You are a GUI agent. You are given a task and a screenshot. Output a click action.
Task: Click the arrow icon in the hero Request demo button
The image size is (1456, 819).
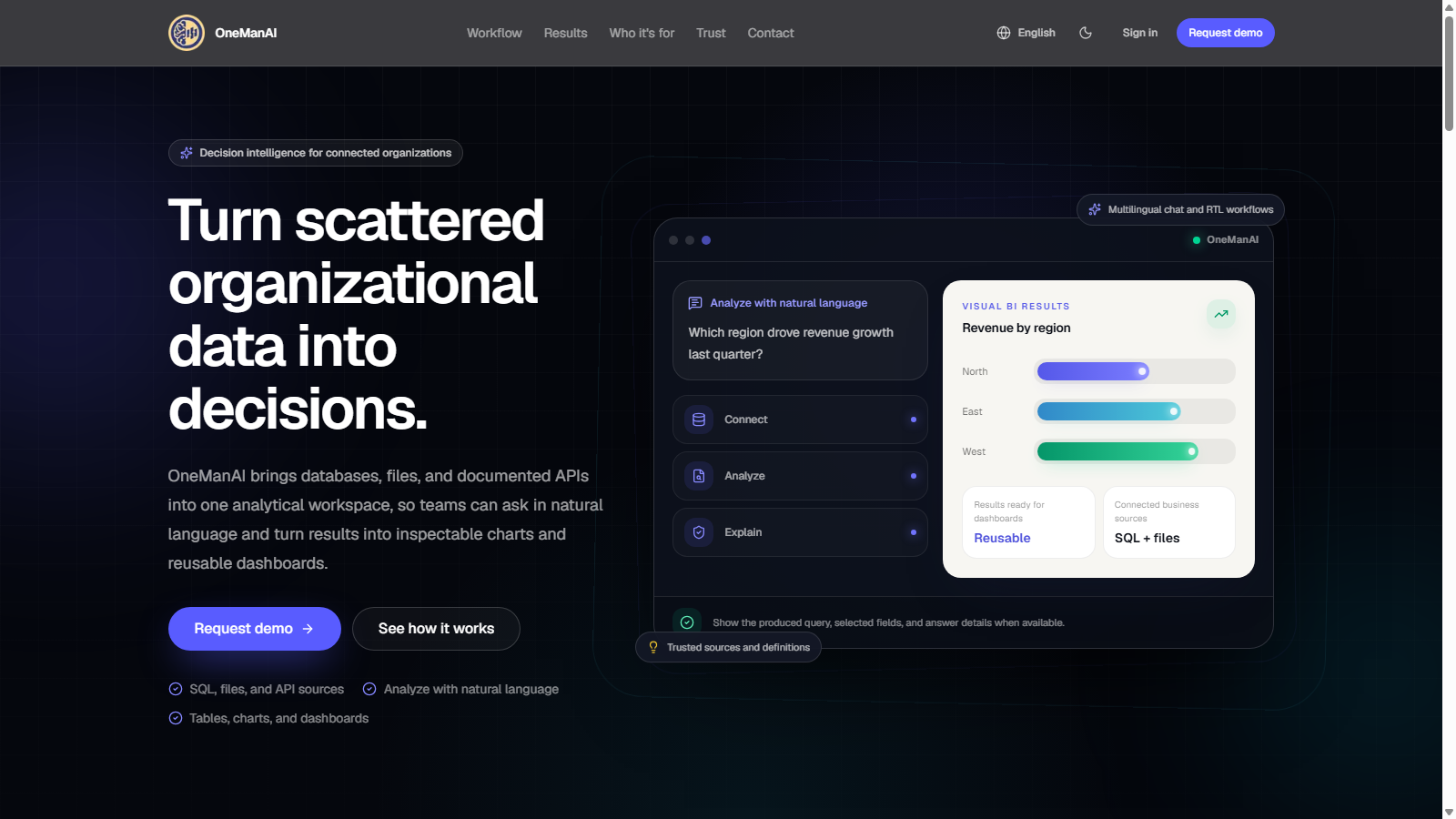tap(308, 629)
